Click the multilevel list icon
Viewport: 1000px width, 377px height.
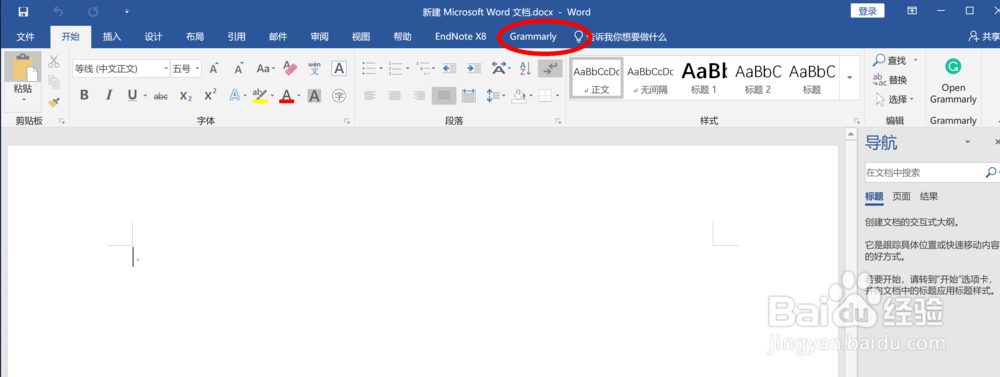pyautogui.click(x=423, y=68)
